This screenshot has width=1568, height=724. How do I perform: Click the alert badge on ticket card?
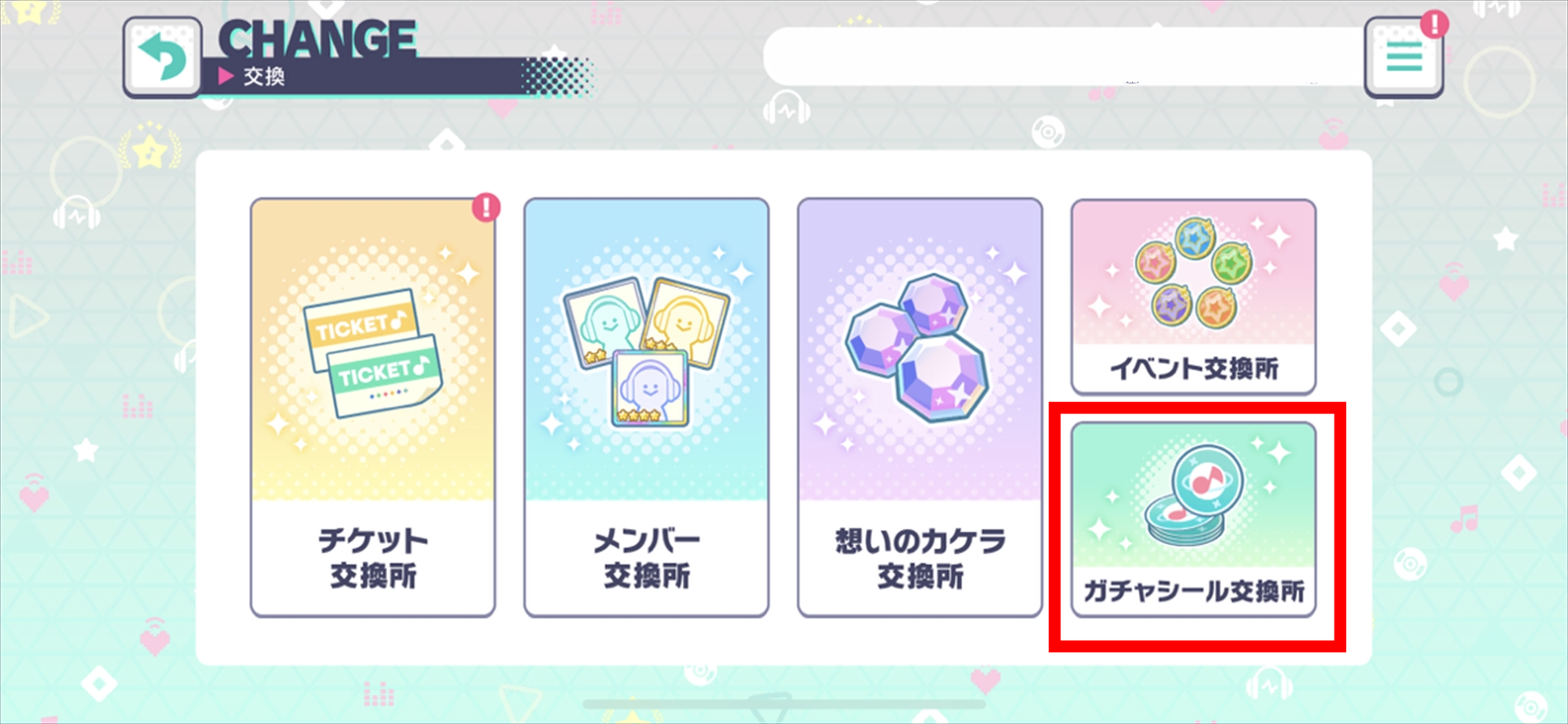(x=486, y=206)
